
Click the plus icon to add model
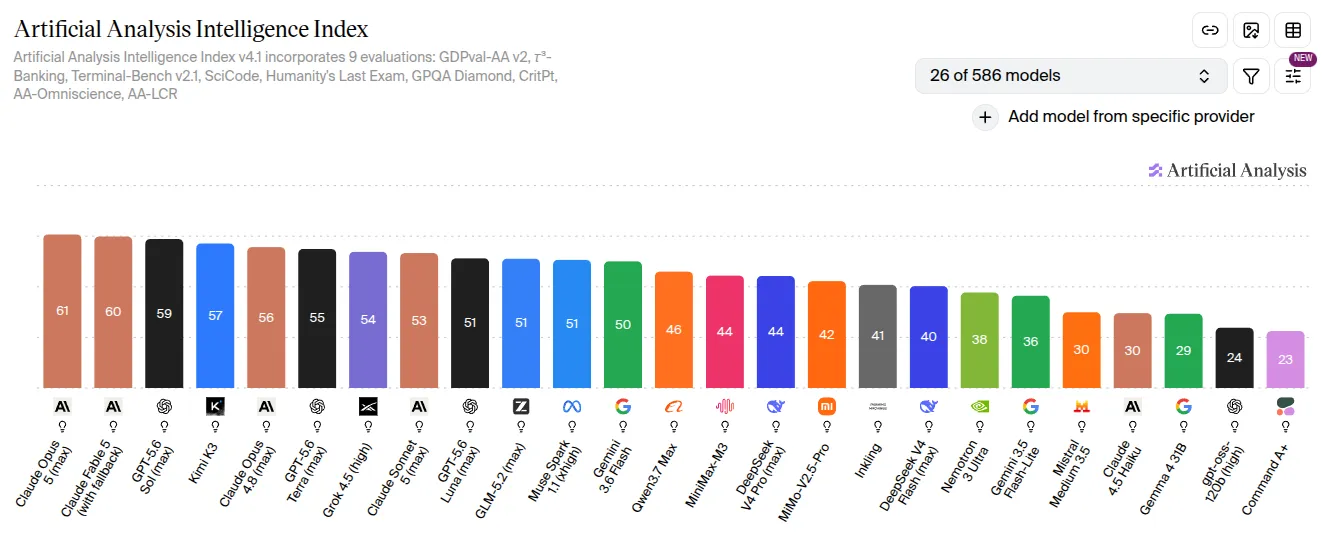(x=985, y=117)
